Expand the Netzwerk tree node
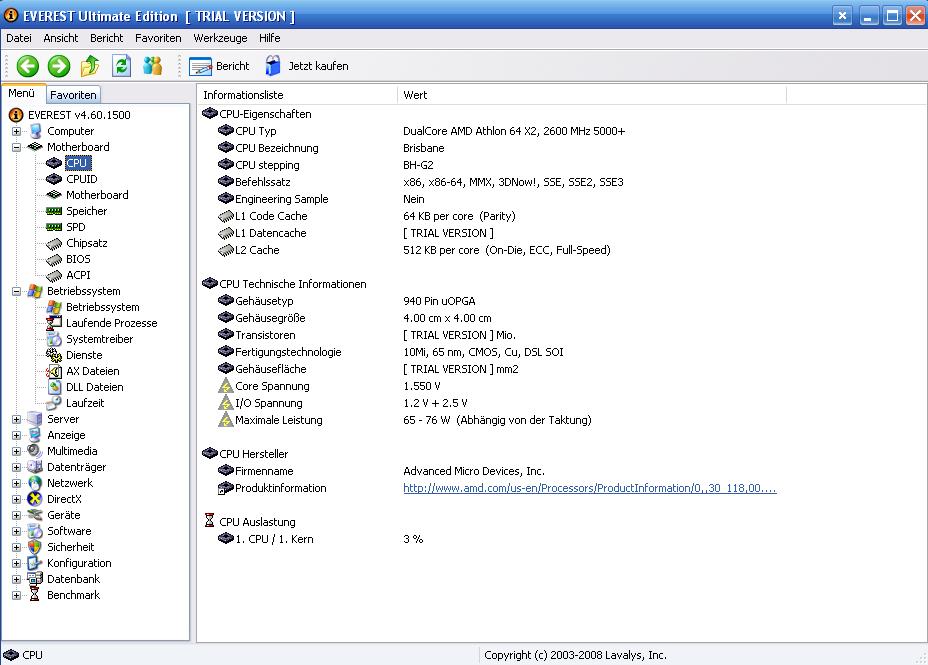Screen dimensions: 928x665 (x=17, y=483)
